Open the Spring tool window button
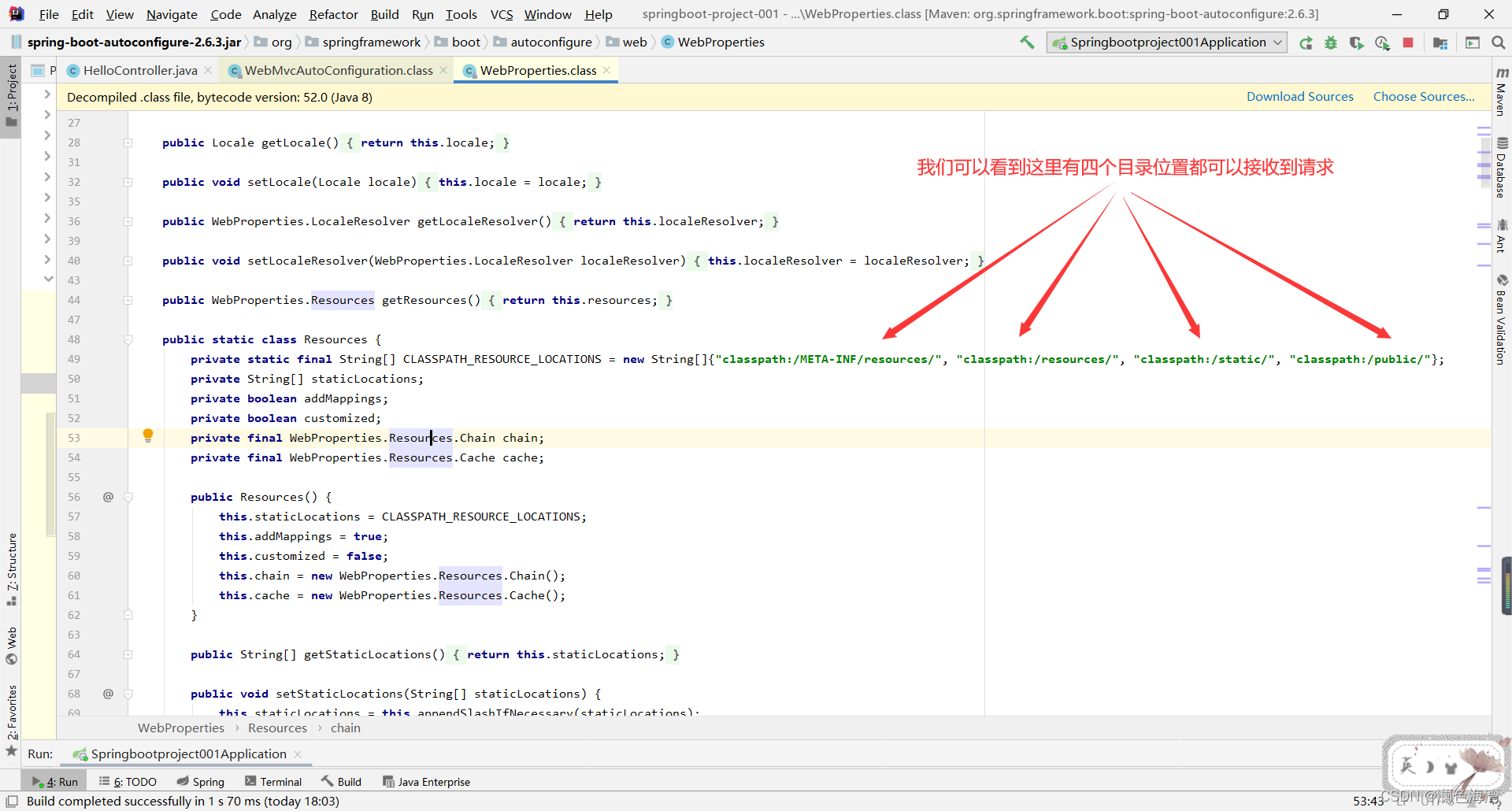Viewport: 1512px width, 811px height. tap(201, 782)
